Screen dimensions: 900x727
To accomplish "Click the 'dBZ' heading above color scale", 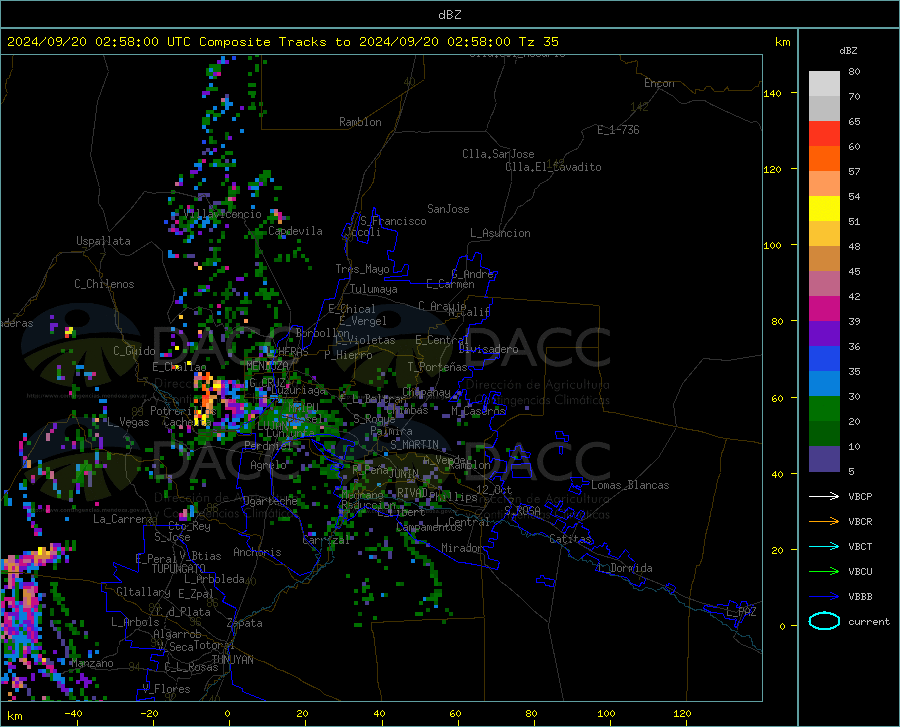I will point(848,50).
